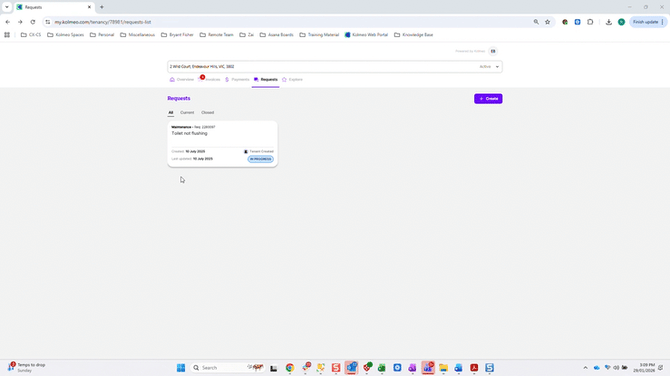Filter requests by Current
This screenshot has width=670, height=376.
(187, 112)
